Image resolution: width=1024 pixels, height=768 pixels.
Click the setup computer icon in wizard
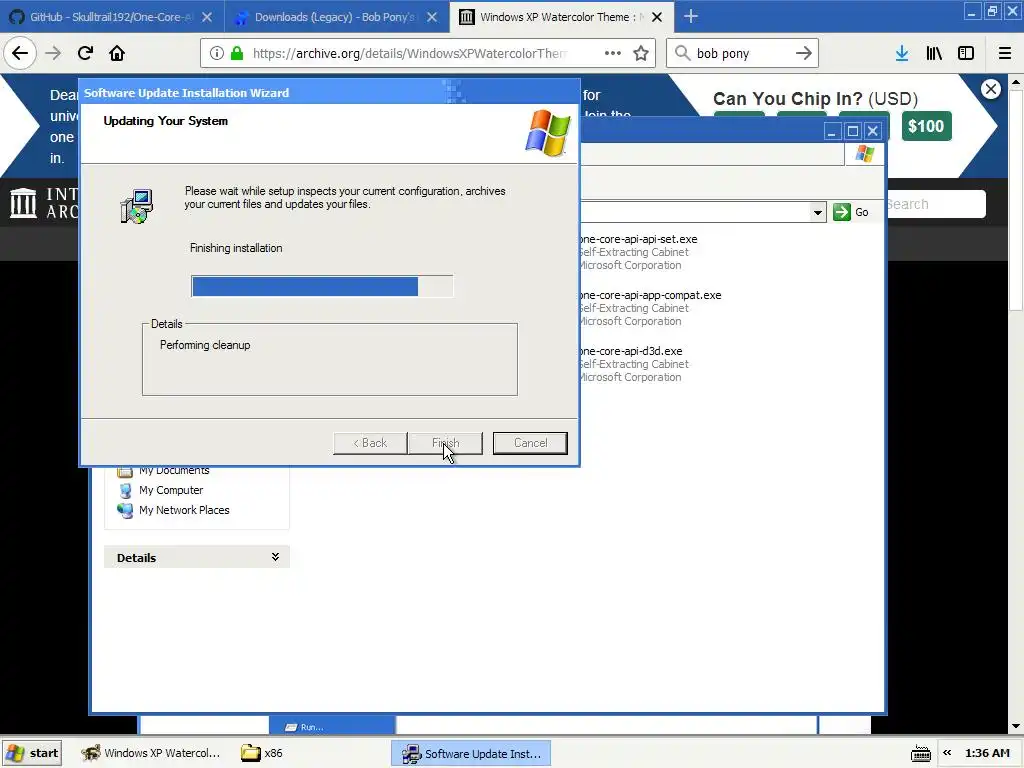coord(136,206)
